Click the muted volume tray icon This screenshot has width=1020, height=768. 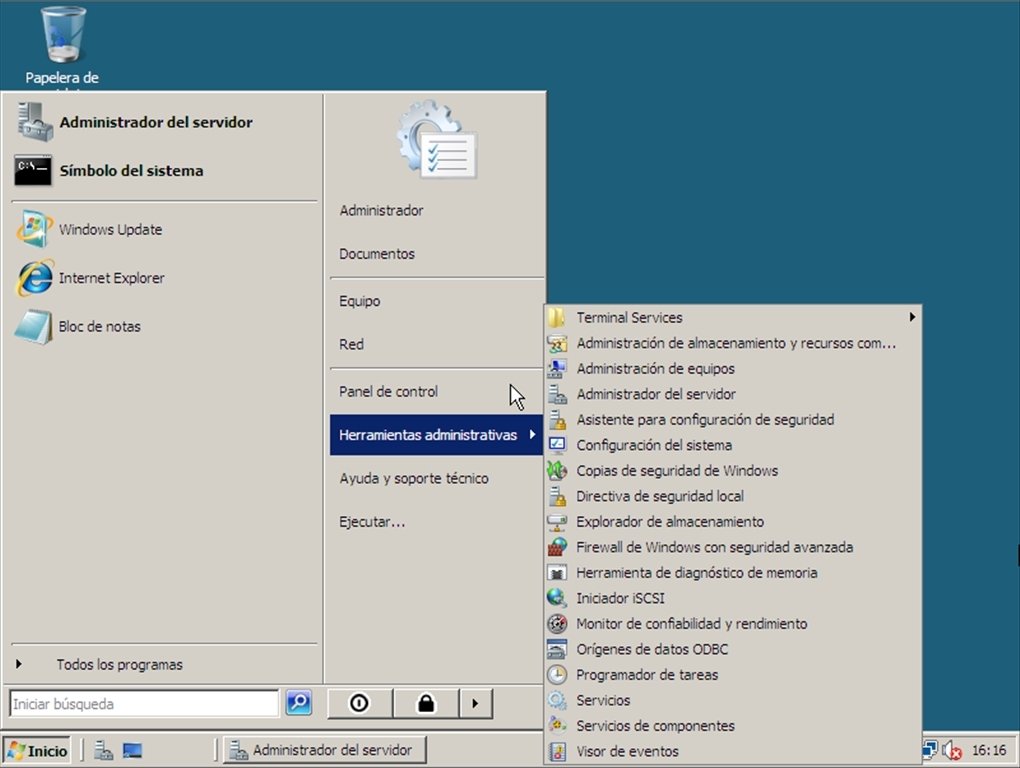point(952,751)
